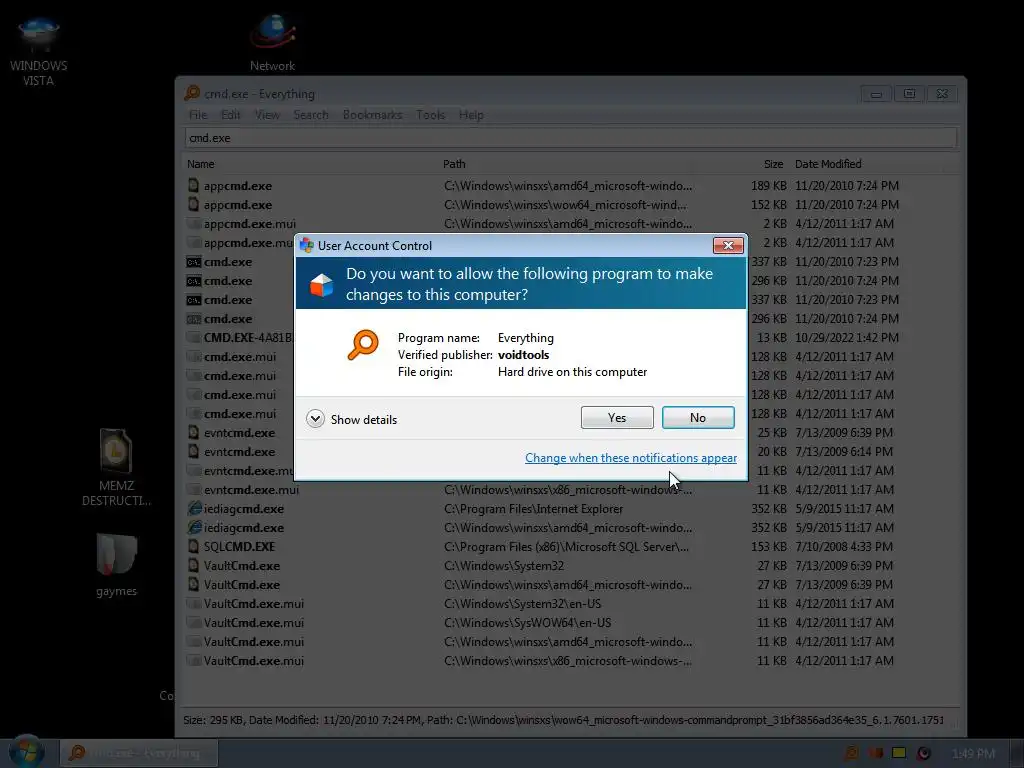Open the View menu in Everything
Screen dimensions: 1024x768
point(267,115)
